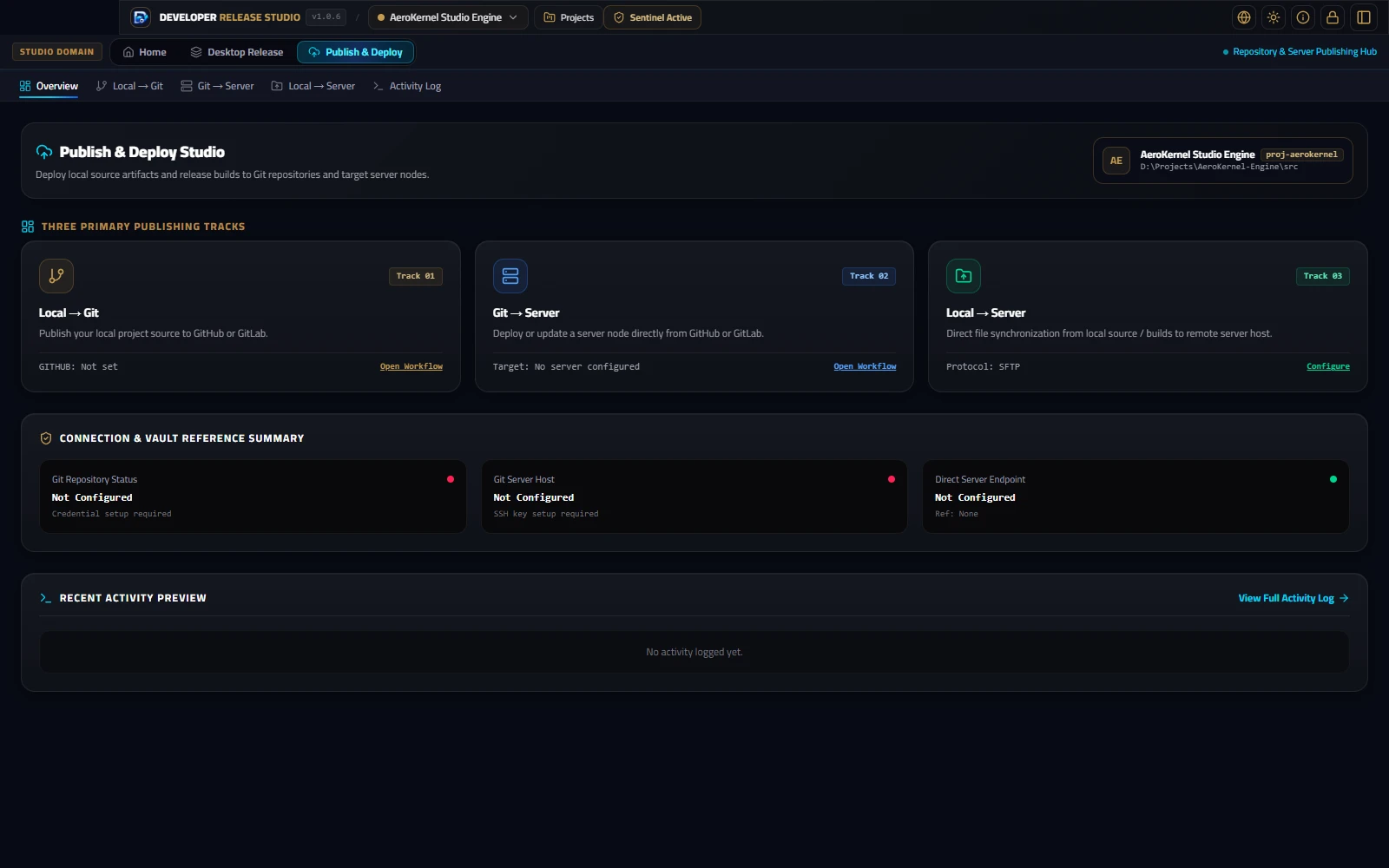Select the Publish & Deploy tab

(x=356, y=52)
